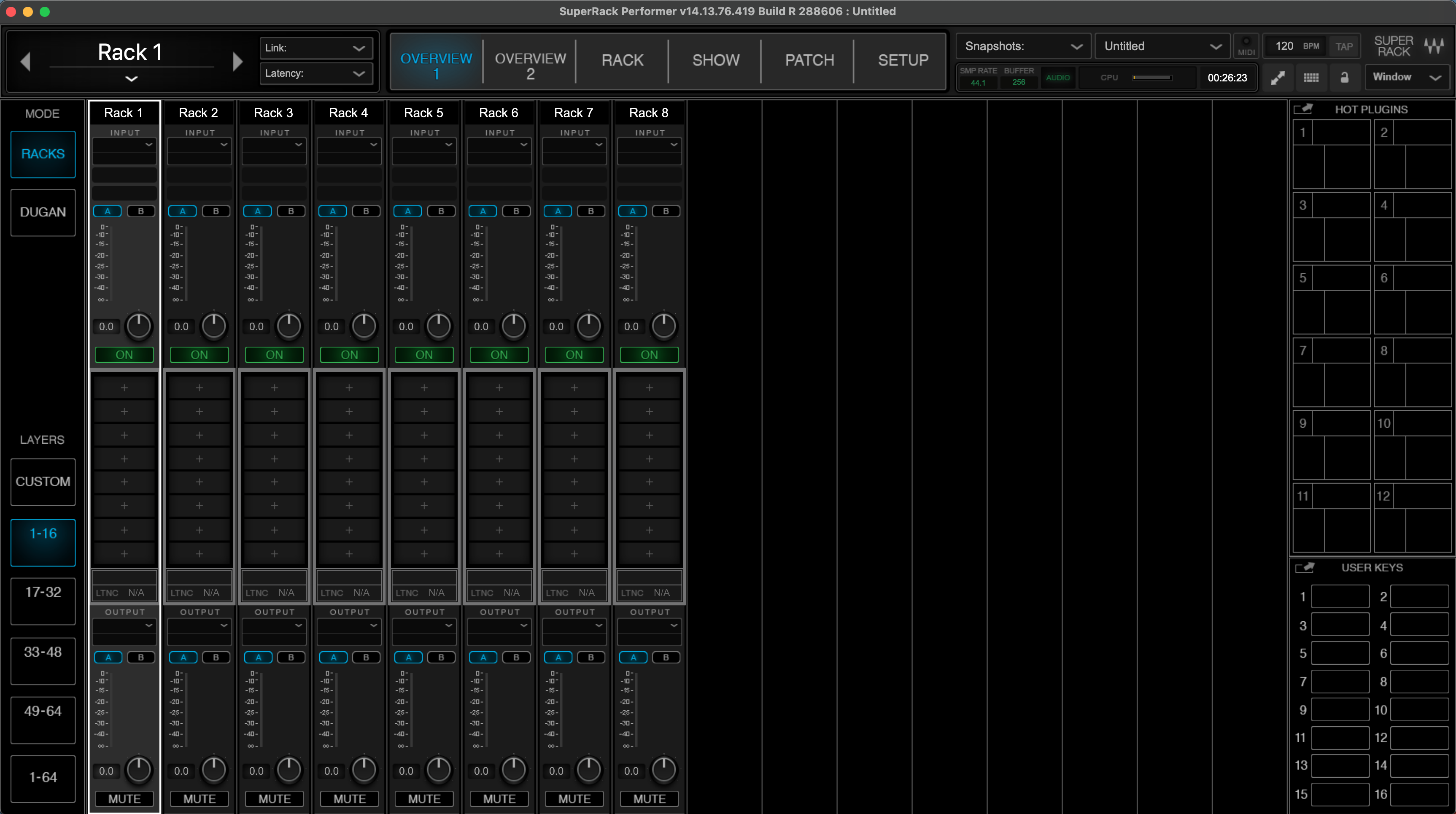
Task: Go to the previous rack with the left arrow
Action: click(25, 61)
